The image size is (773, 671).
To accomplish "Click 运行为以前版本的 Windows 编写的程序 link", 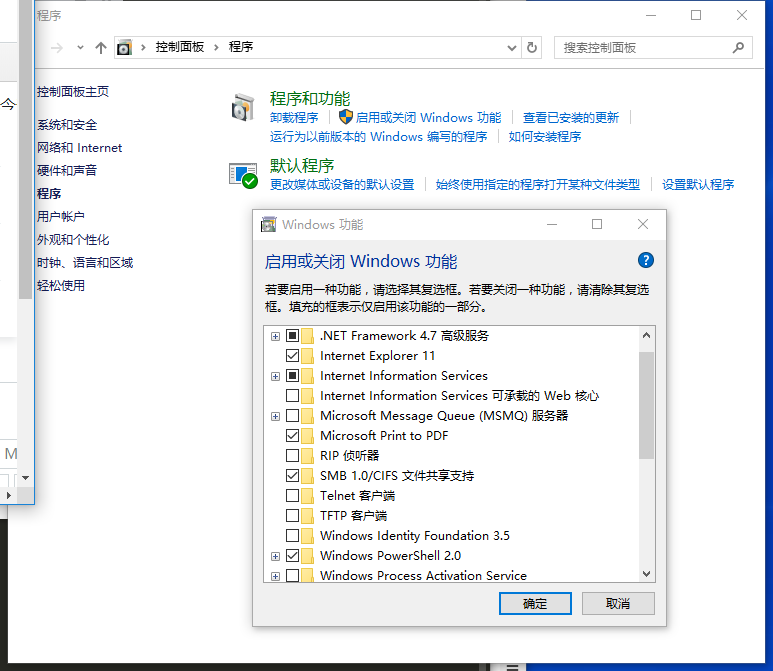I will coord(378,137).
